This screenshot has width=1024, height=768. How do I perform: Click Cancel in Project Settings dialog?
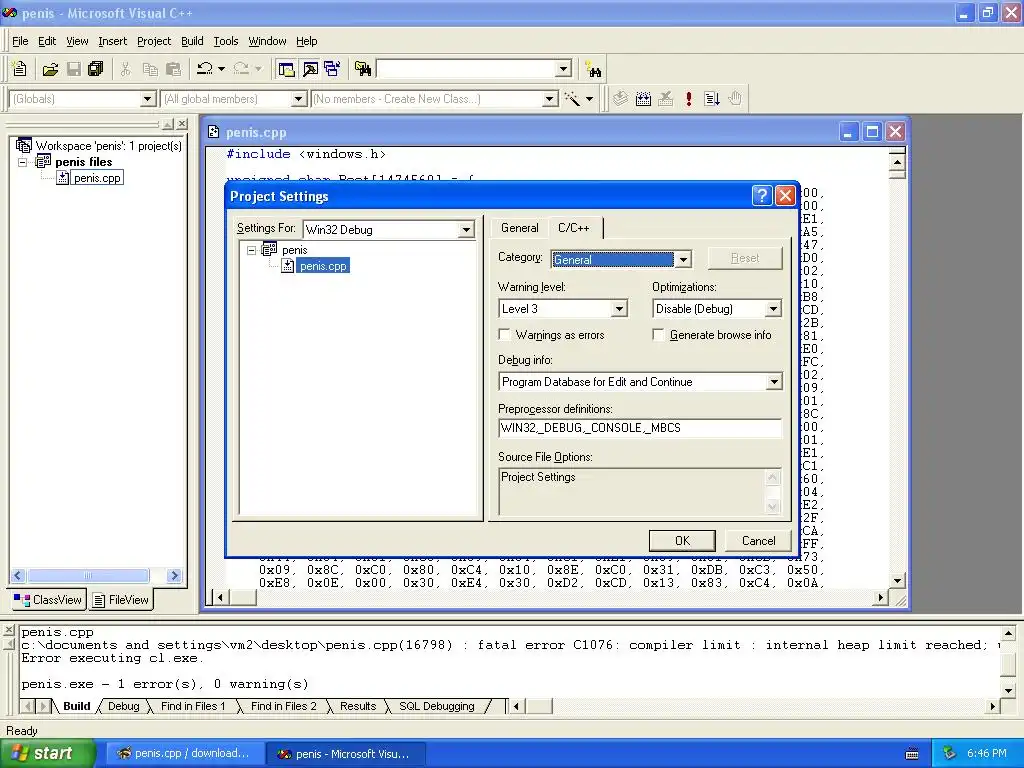click(x=758, y=541)
